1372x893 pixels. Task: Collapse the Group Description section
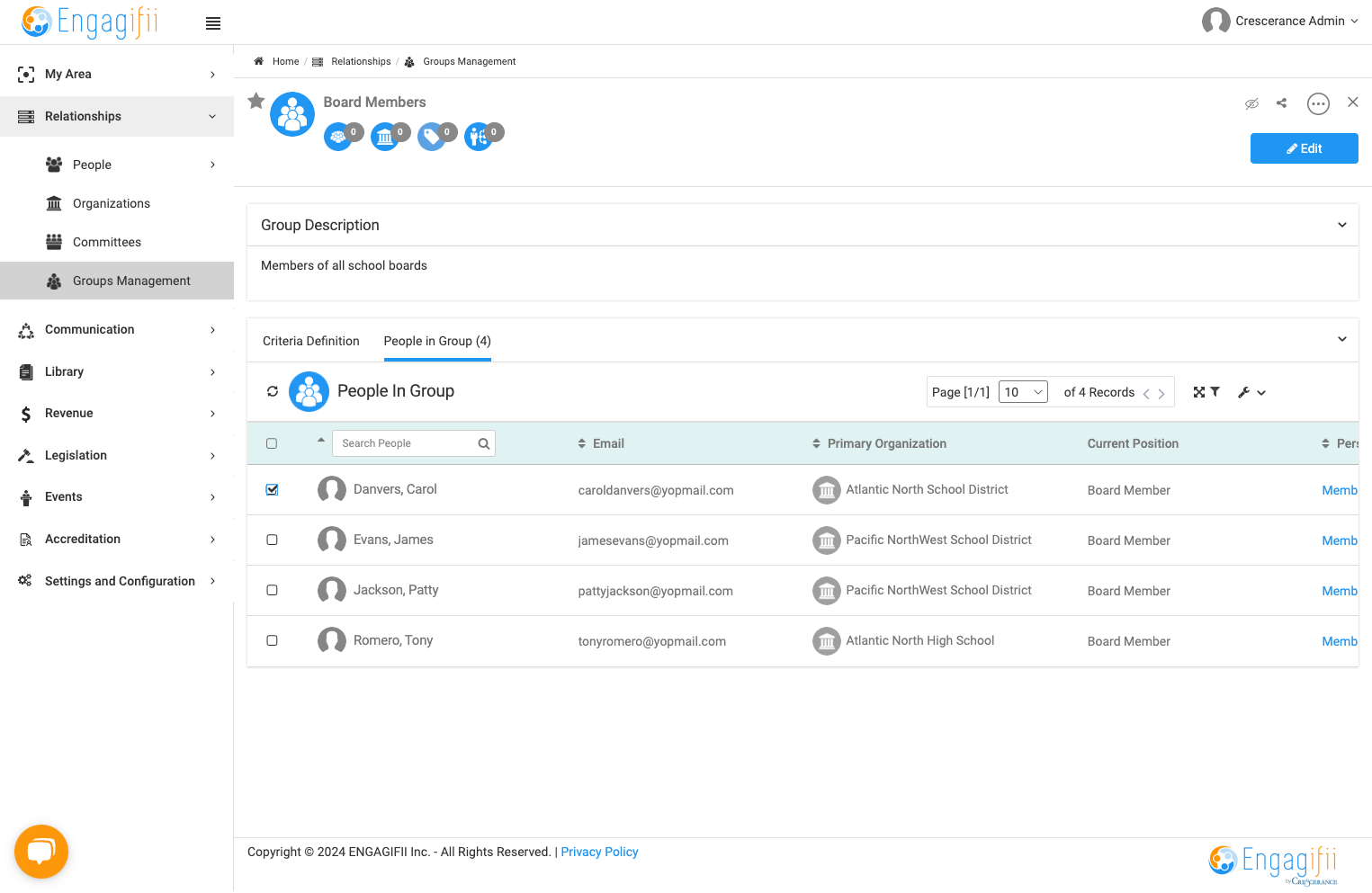point(1341,225)
